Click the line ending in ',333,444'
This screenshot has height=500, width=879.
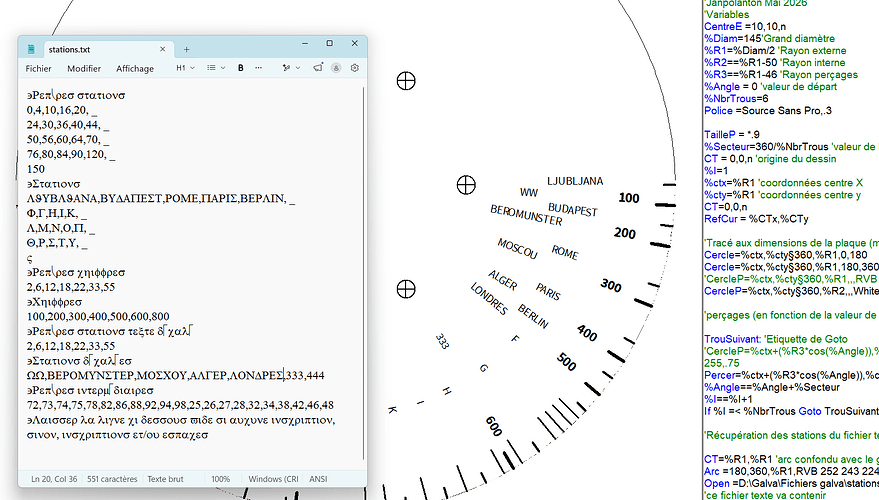tap(175, 375)
